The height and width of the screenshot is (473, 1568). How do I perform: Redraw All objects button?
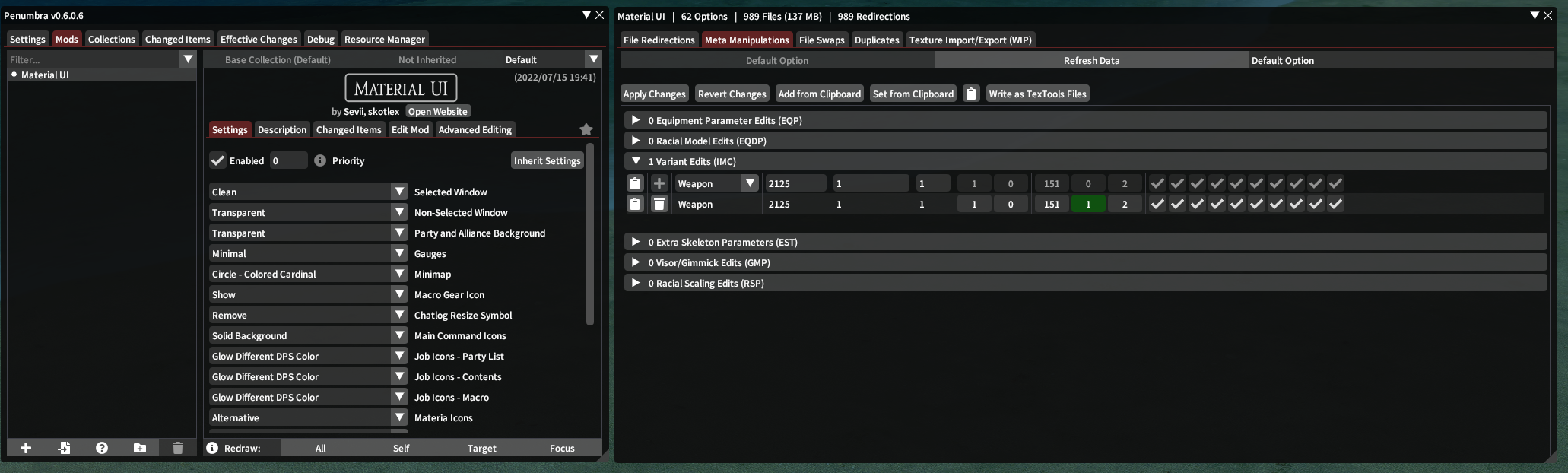[321, 448]
